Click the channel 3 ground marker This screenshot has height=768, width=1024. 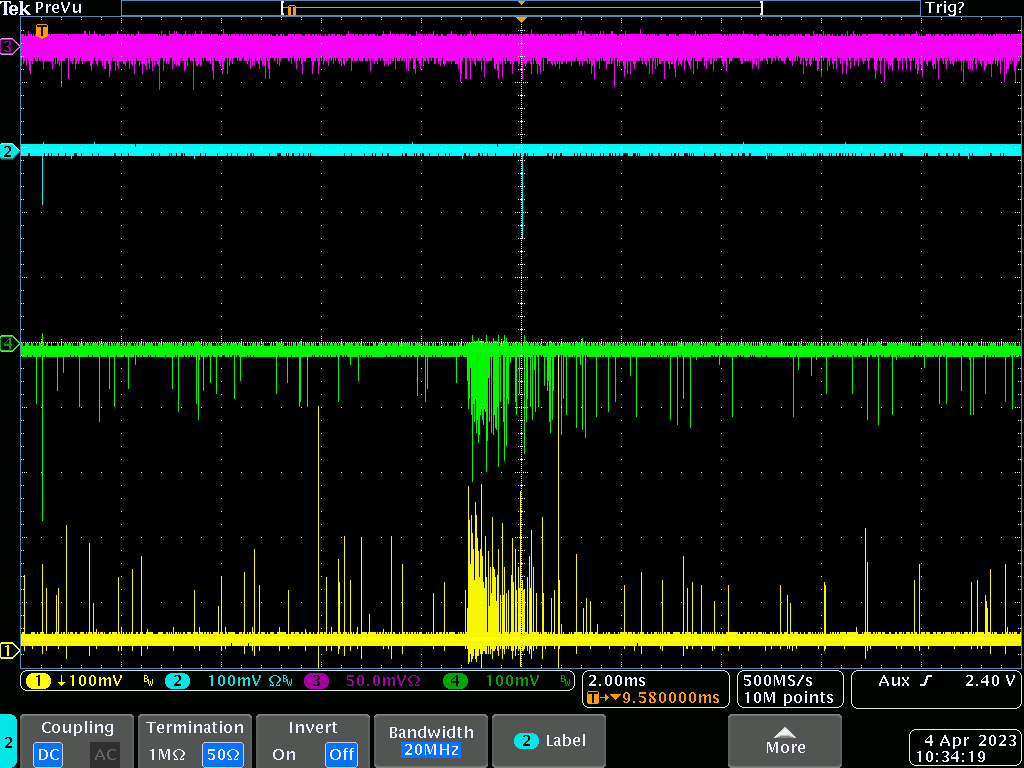click(9, 47)
